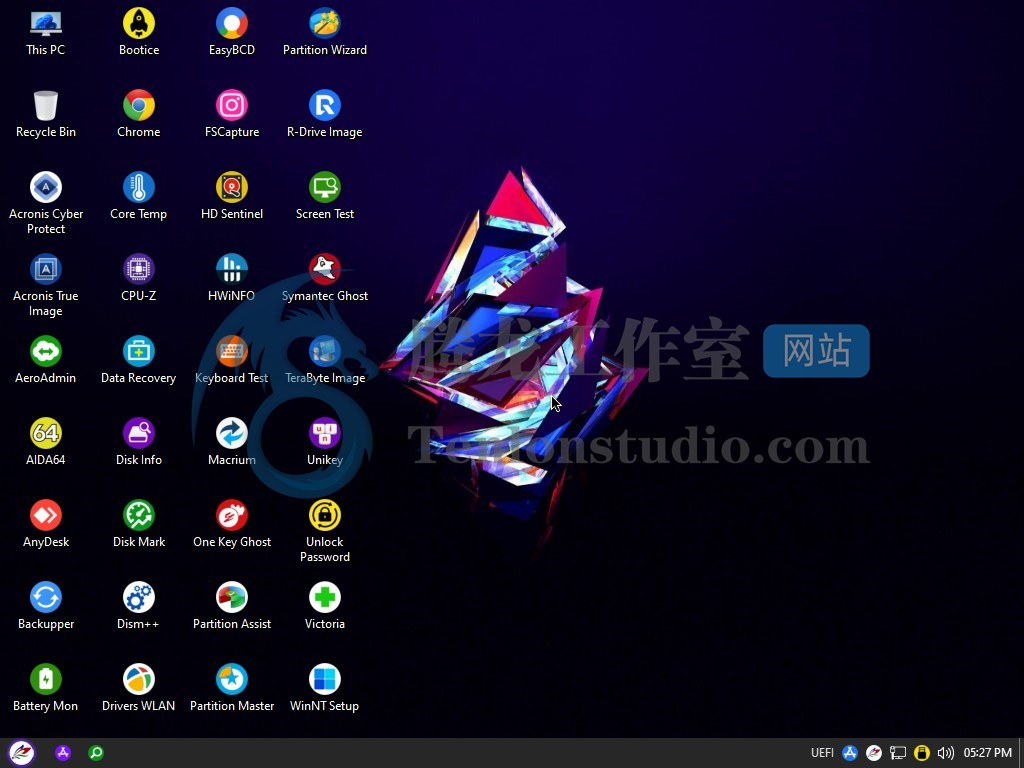Open the Start menu button
1024x768 pixels.
(22, 753)
